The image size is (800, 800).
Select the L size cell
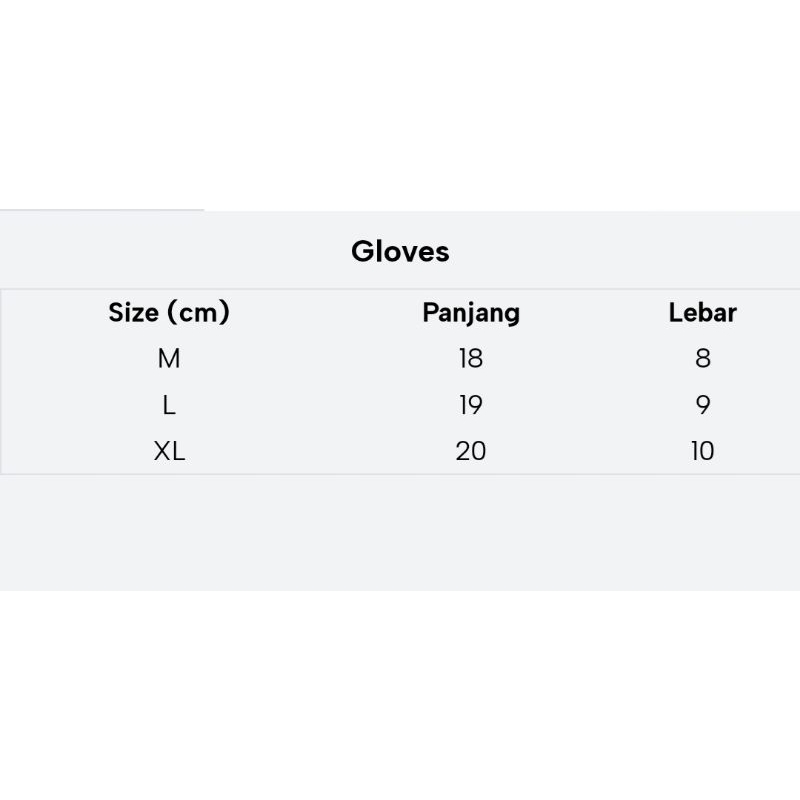[169, 405]
